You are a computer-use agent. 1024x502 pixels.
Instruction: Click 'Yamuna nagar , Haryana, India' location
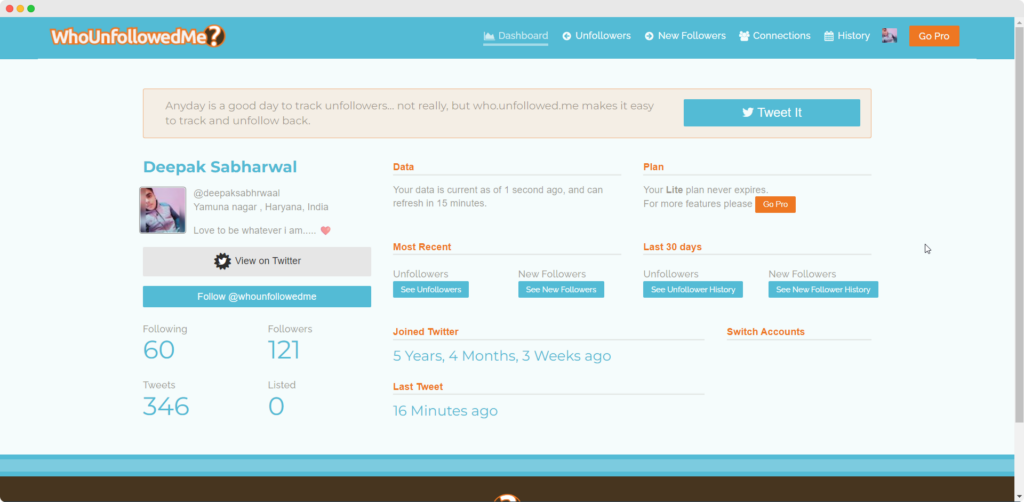coord(261,207)
